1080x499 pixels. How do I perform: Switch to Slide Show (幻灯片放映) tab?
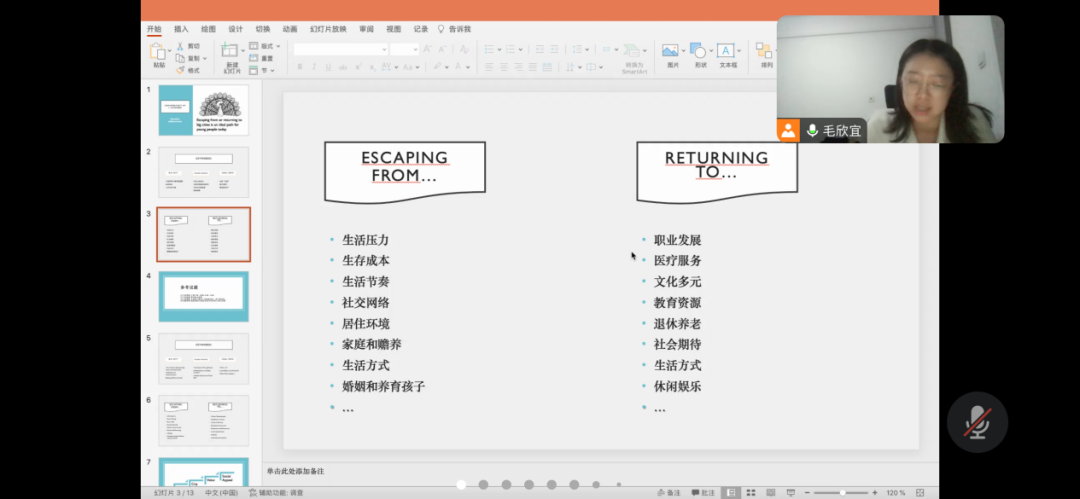[x=328, y=29]
